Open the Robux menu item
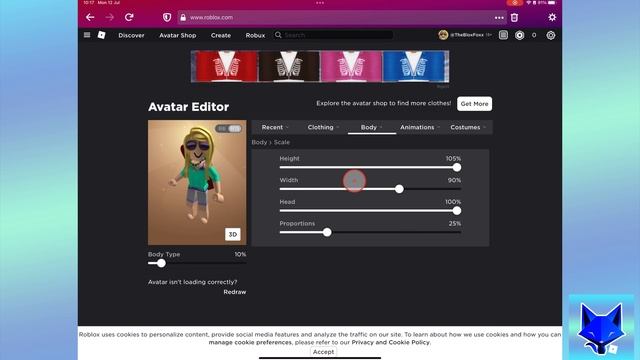 point(255,36)
